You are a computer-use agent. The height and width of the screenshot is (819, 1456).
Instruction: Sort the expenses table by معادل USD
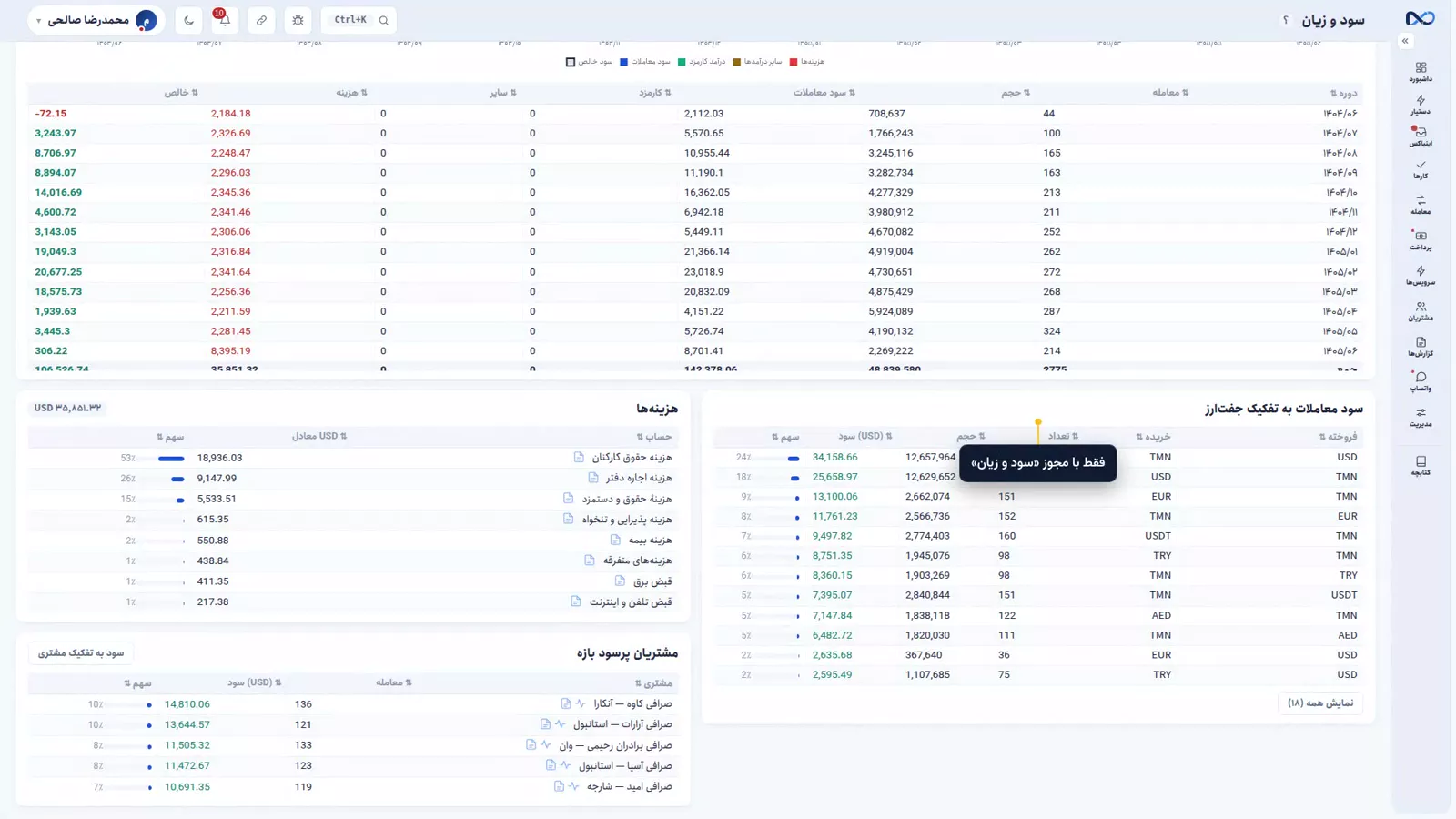[319, 437]
